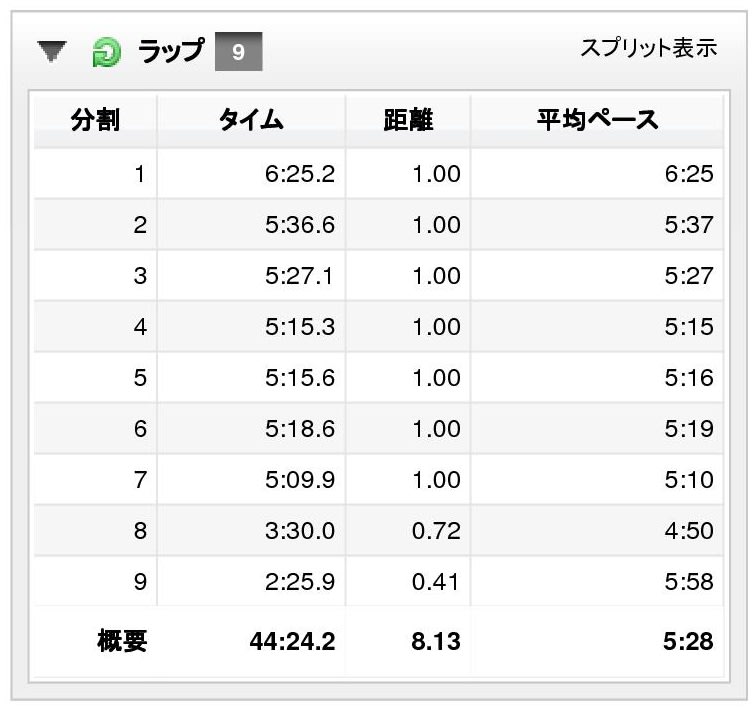Viewport: 755px width, 711px height.
Task: Collapse the laps panel using the triangle
Action: [x=52, y=51]
